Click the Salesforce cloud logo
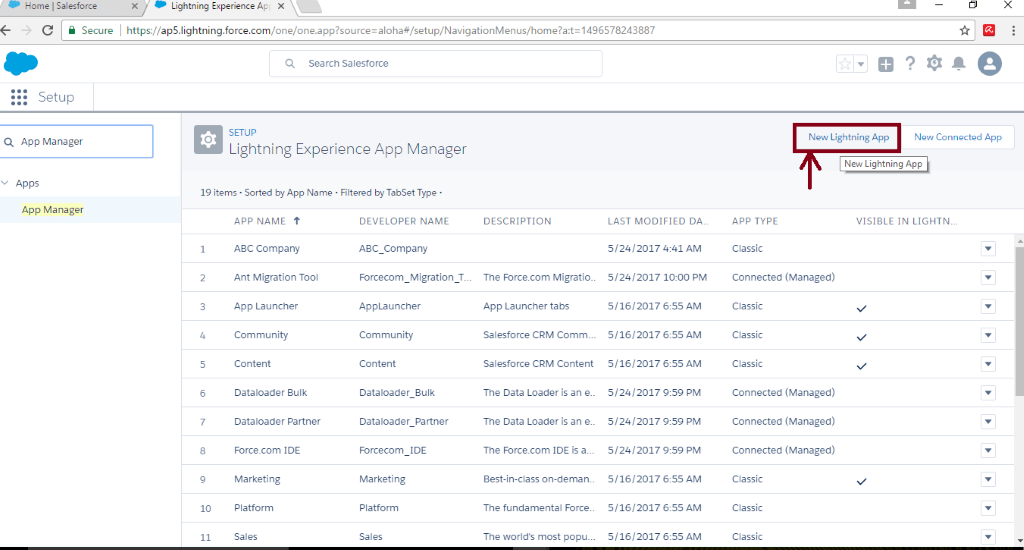Image resolution: width=1024 pixels, height=550 pixels. pos(21,63)
